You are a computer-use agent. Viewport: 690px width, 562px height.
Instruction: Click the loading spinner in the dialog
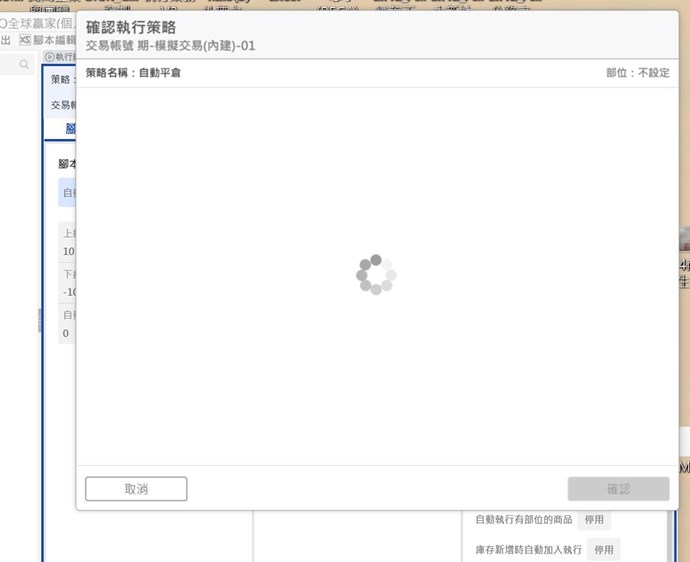tap(376, 275)
